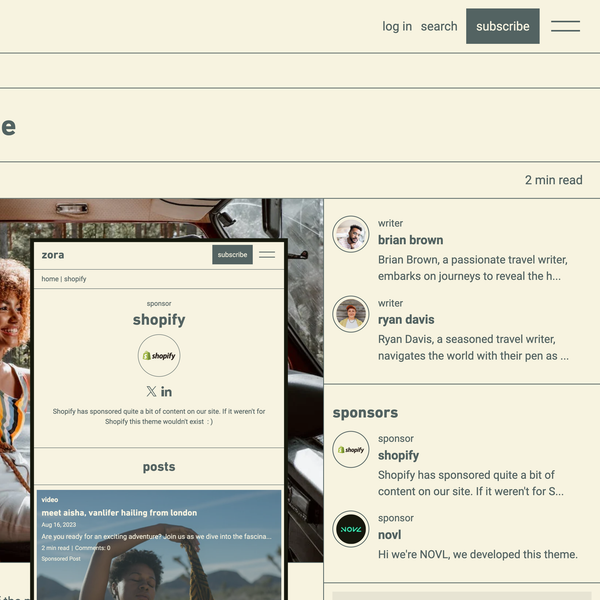
Task: Click Brian Brown's avatar photo
Action: 351,234
